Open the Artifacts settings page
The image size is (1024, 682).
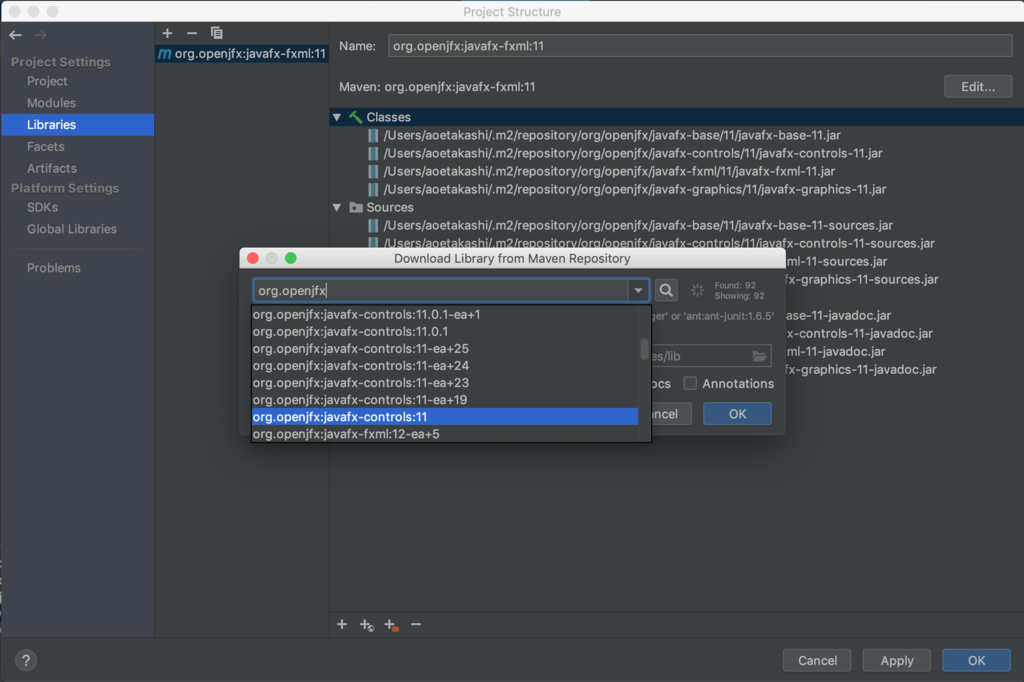52,168
